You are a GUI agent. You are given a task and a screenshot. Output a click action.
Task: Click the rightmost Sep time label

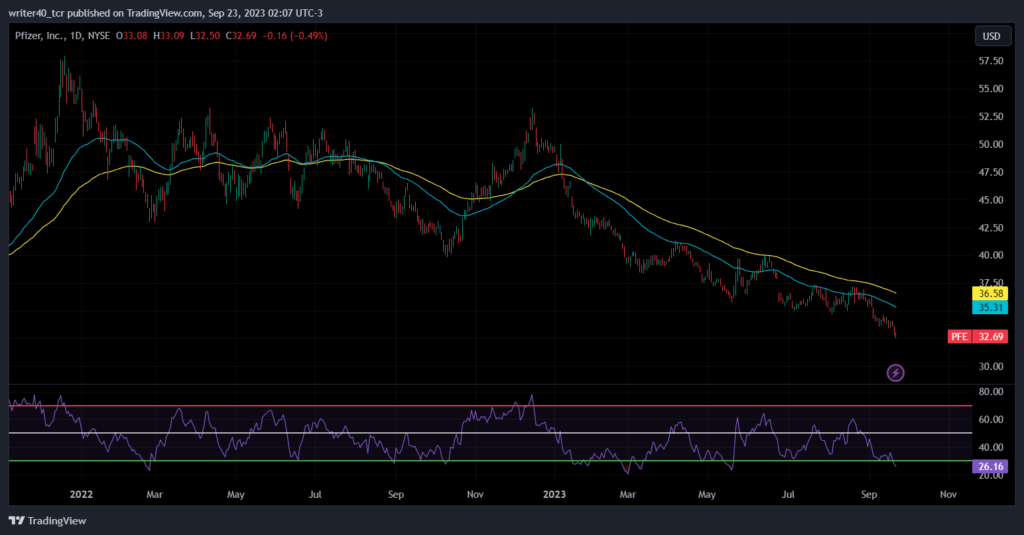coord(869,494)
